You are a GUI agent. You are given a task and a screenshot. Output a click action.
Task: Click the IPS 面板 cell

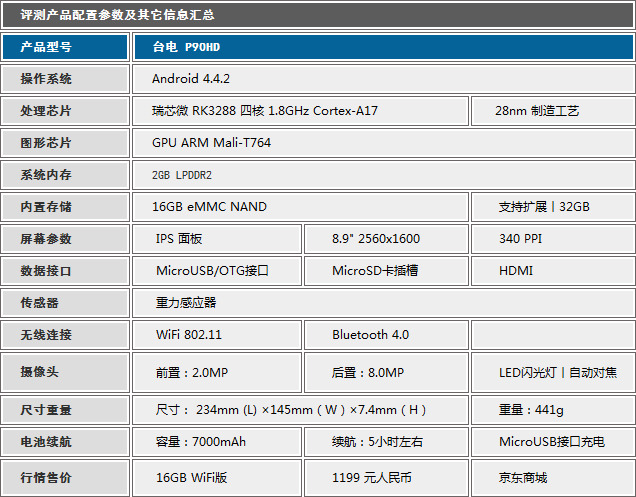click(x=217, y=239)
